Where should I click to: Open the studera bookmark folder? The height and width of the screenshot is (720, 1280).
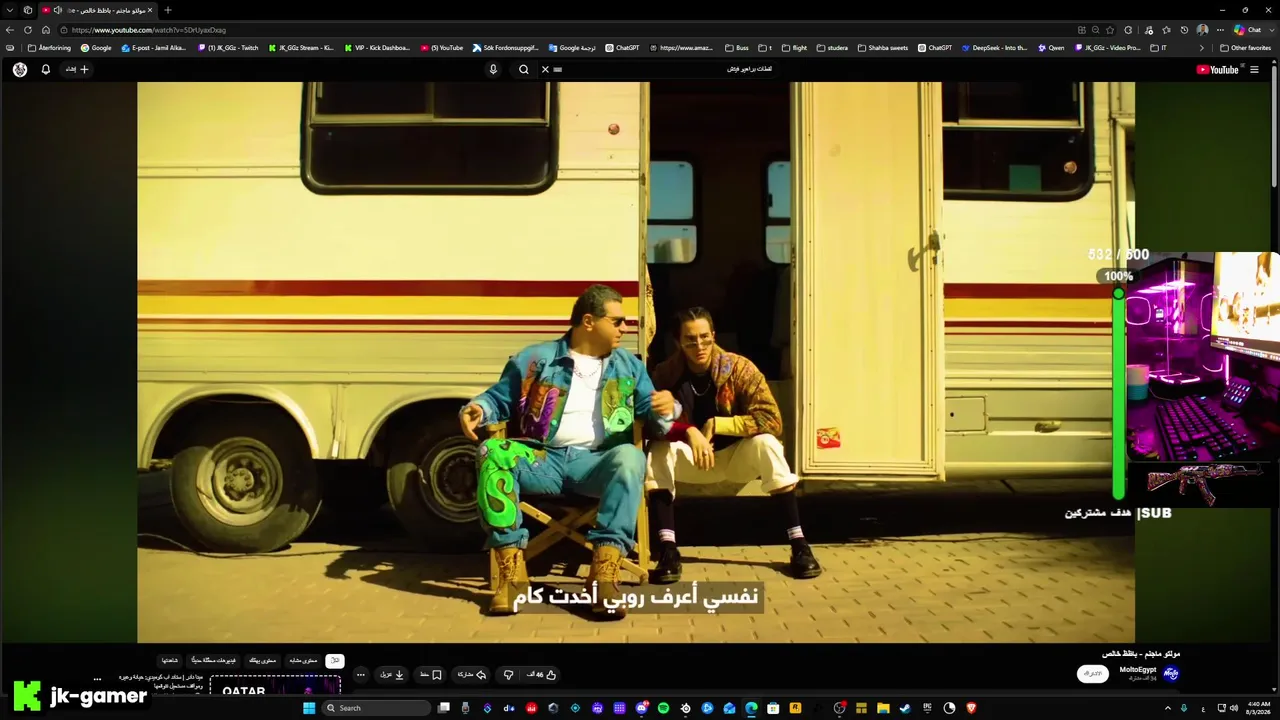[x=832, y=48]
